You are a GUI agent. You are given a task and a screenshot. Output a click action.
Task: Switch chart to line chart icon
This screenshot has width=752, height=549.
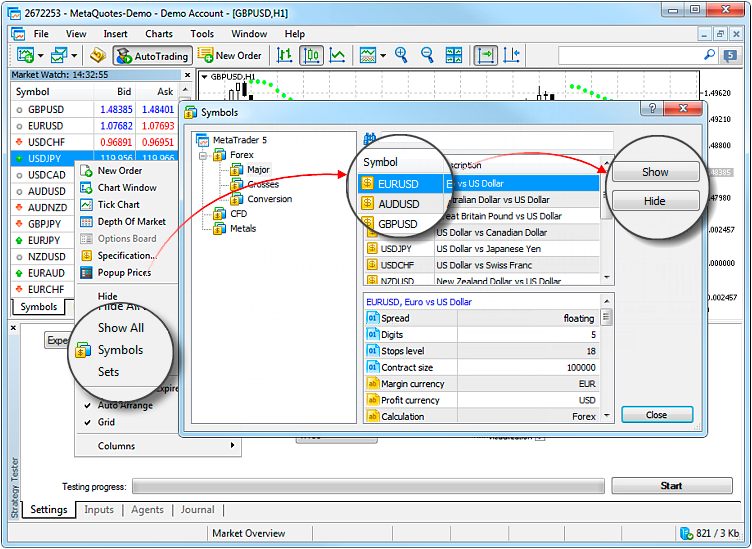coord(338,55)
